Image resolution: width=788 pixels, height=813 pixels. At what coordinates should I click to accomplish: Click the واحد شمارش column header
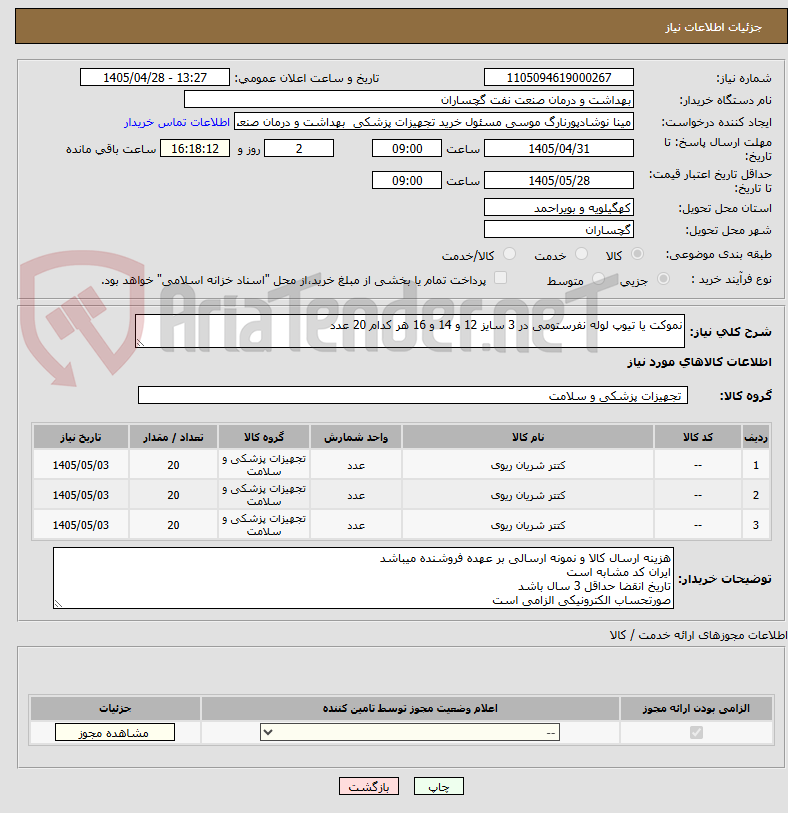click(x=356, y=437)
